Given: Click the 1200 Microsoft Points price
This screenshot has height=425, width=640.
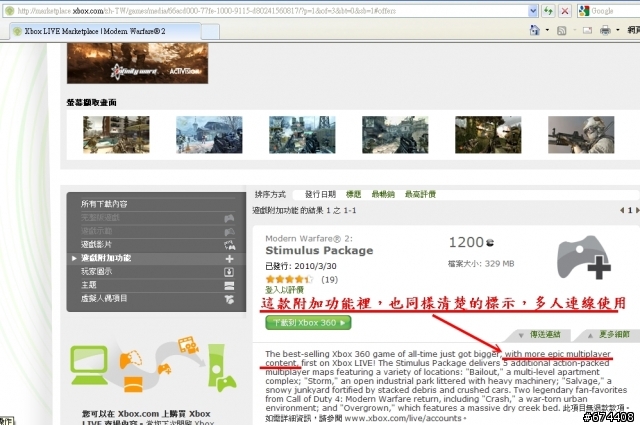Looking at the screenshot, I should coord(471,243).
